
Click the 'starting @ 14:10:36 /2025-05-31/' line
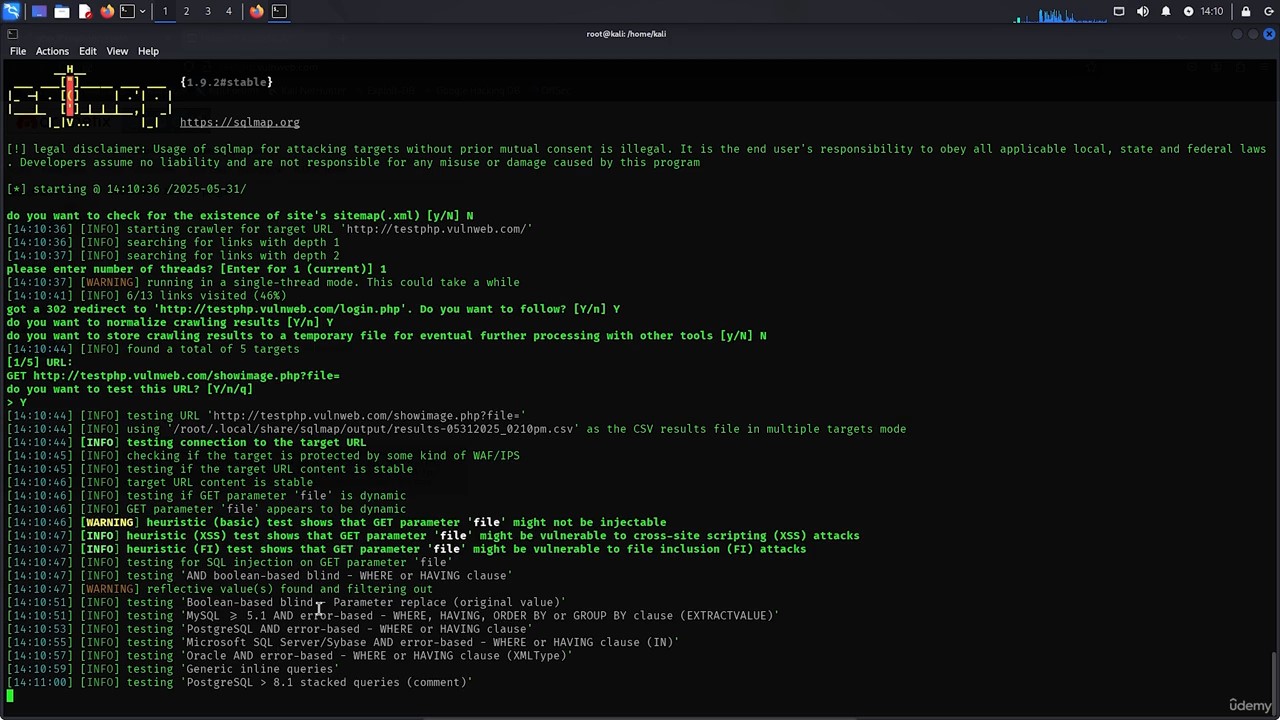point(126,189)
